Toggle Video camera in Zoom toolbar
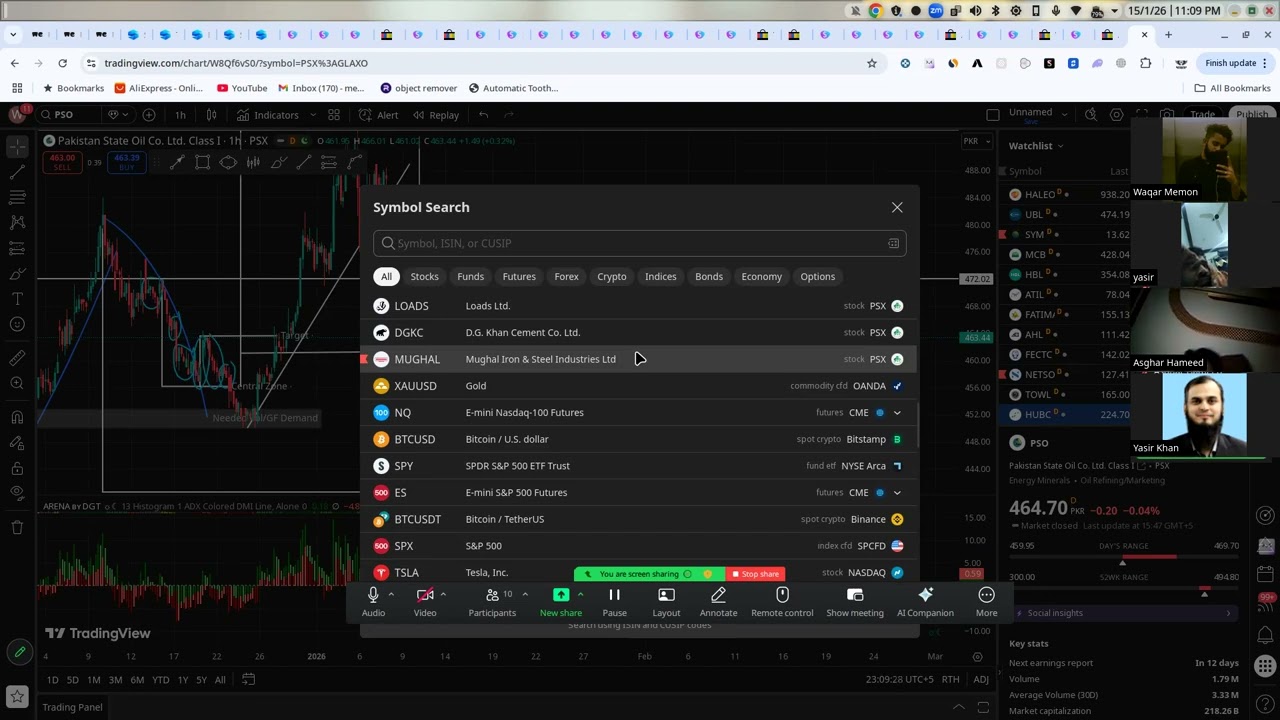This screenshot has width=1280, height=720. (x=425, y=602)
